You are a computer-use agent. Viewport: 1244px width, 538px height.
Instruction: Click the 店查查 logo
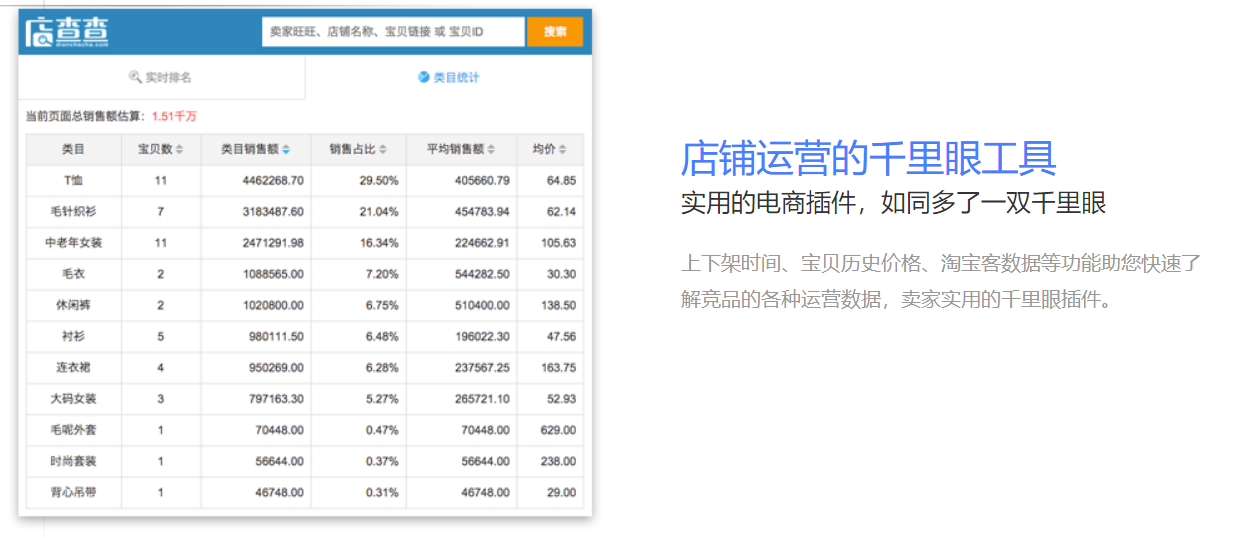67,32
